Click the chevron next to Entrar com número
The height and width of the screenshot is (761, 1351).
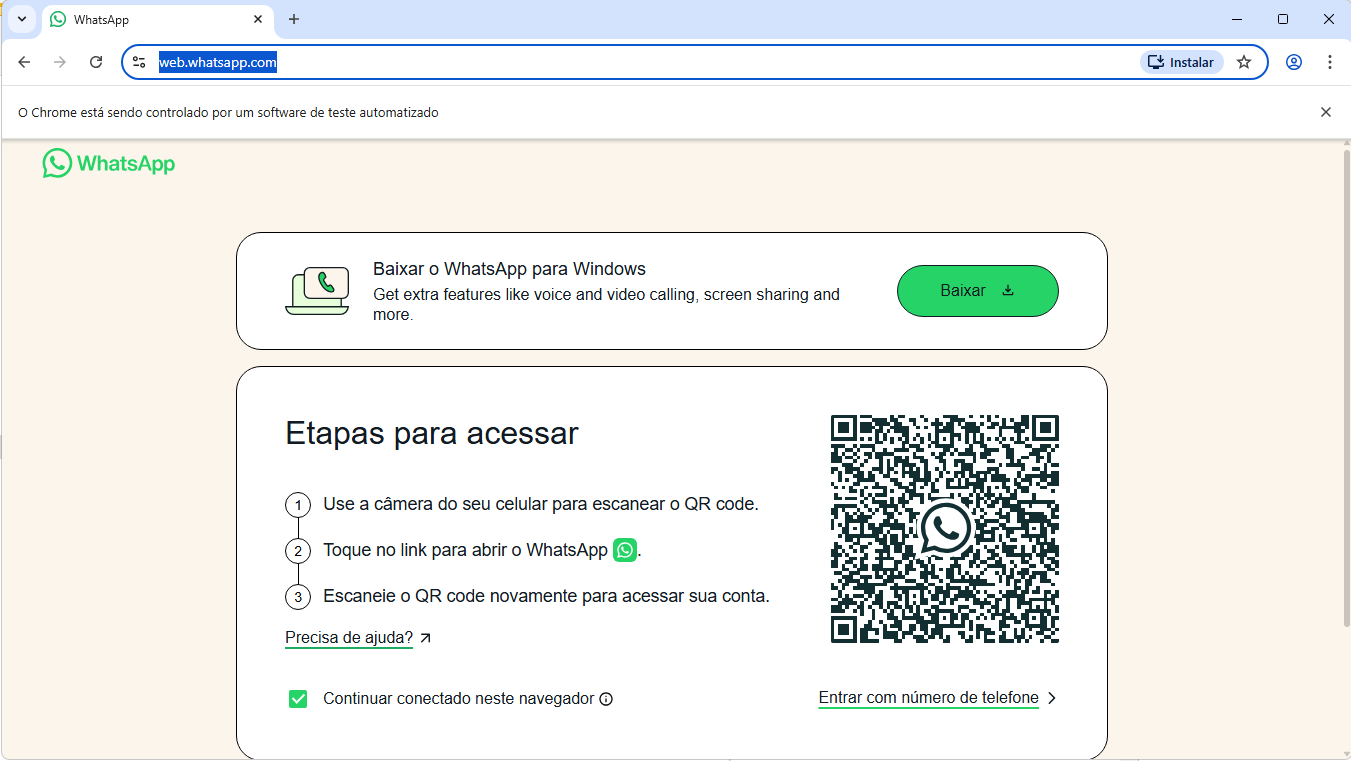coord(1052,698)
